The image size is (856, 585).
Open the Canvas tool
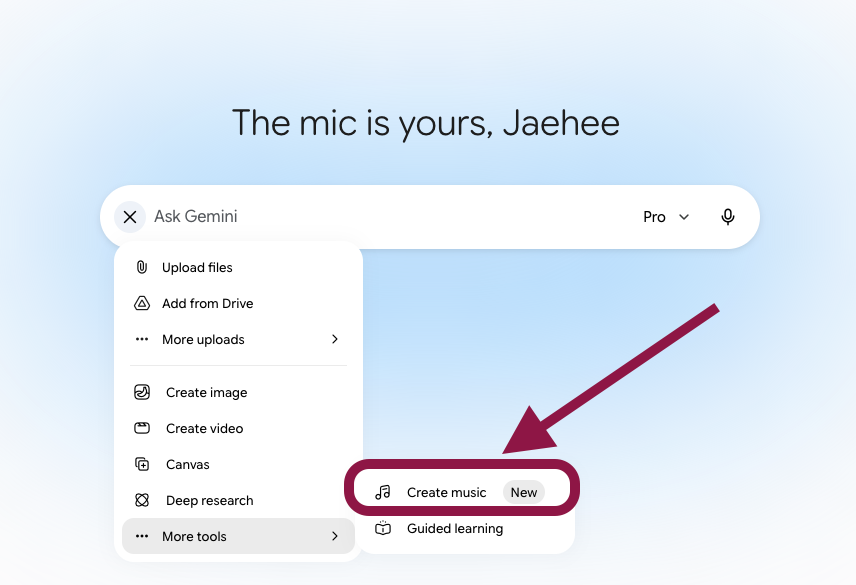click(238, 464)
